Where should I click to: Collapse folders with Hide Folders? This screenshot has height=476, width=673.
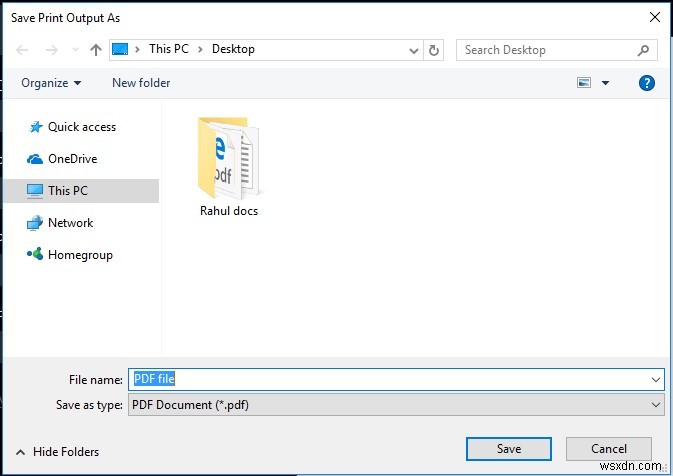pos(58,452)
